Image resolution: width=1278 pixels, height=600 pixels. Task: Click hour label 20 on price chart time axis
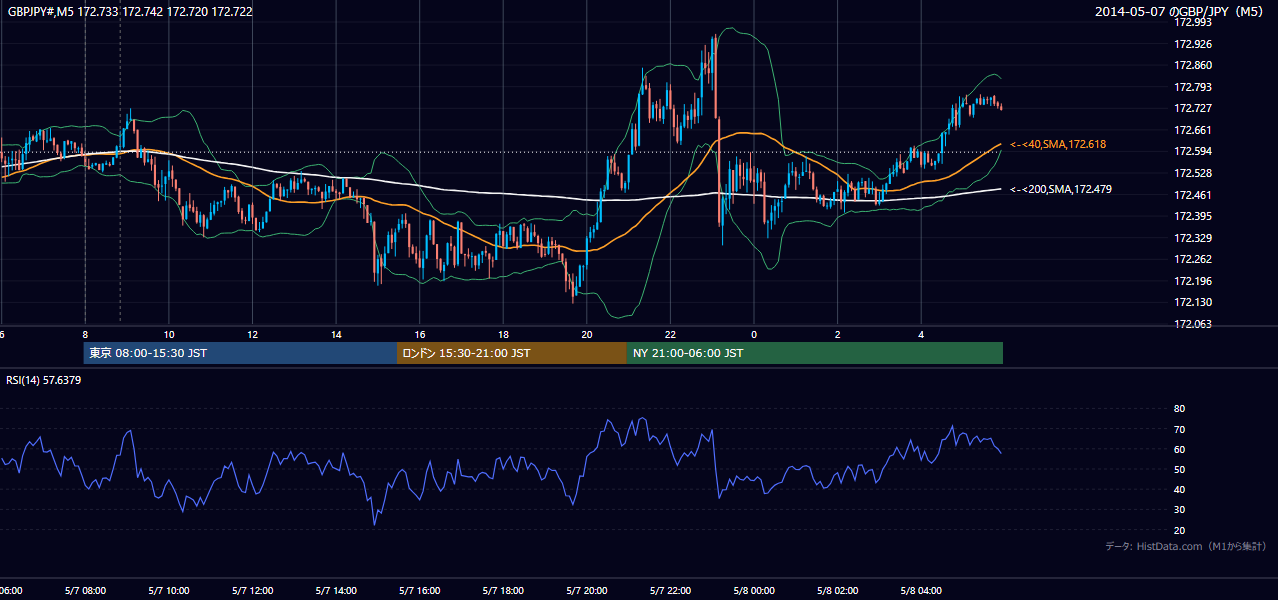click(x=587, y=335)
